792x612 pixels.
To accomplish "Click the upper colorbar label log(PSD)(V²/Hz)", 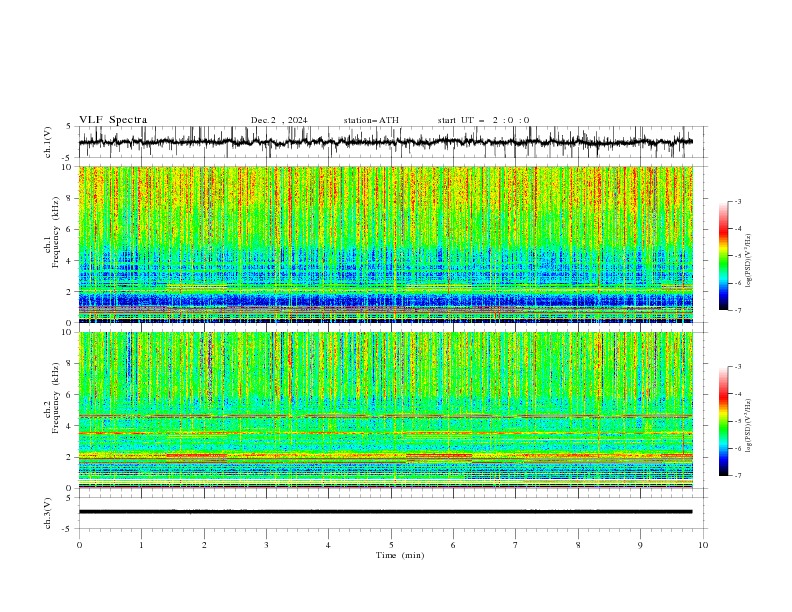I will 749,261.
